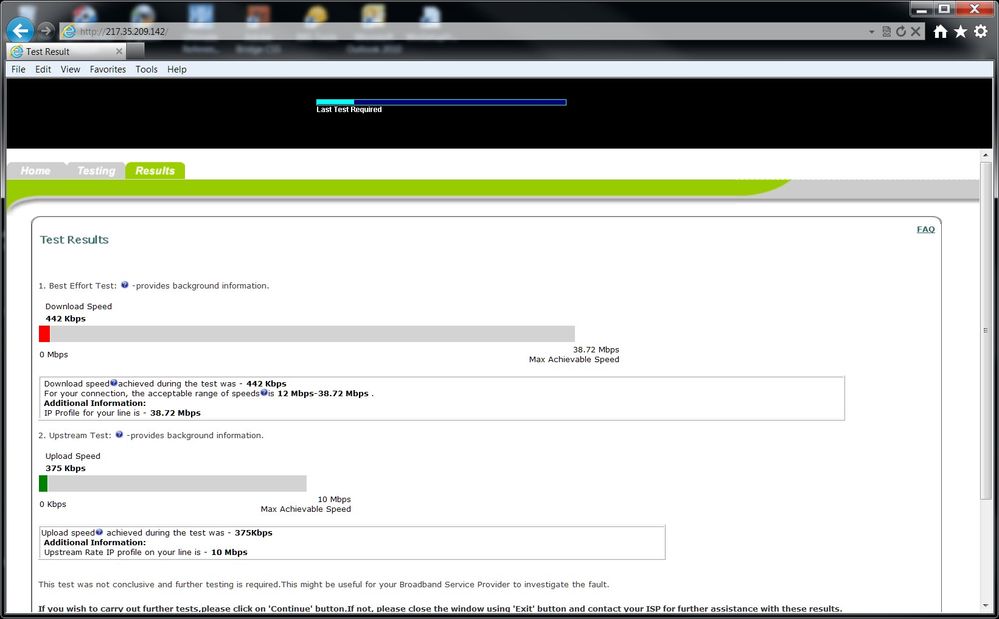The image size is (999, 619).
Task: Expand the address bar dropdown arrow
Action: (x=872, y=32)
